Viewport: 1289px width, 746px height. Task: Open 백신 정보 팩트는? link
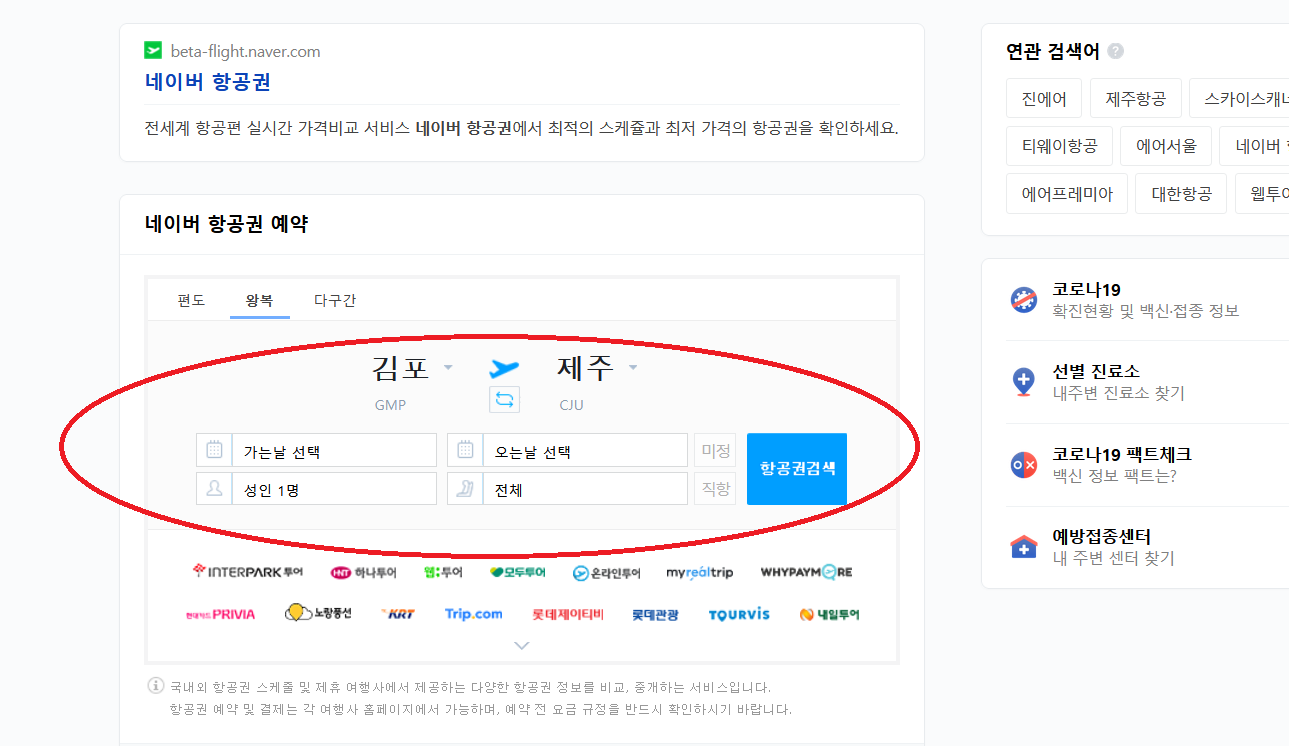[1115, 475]
